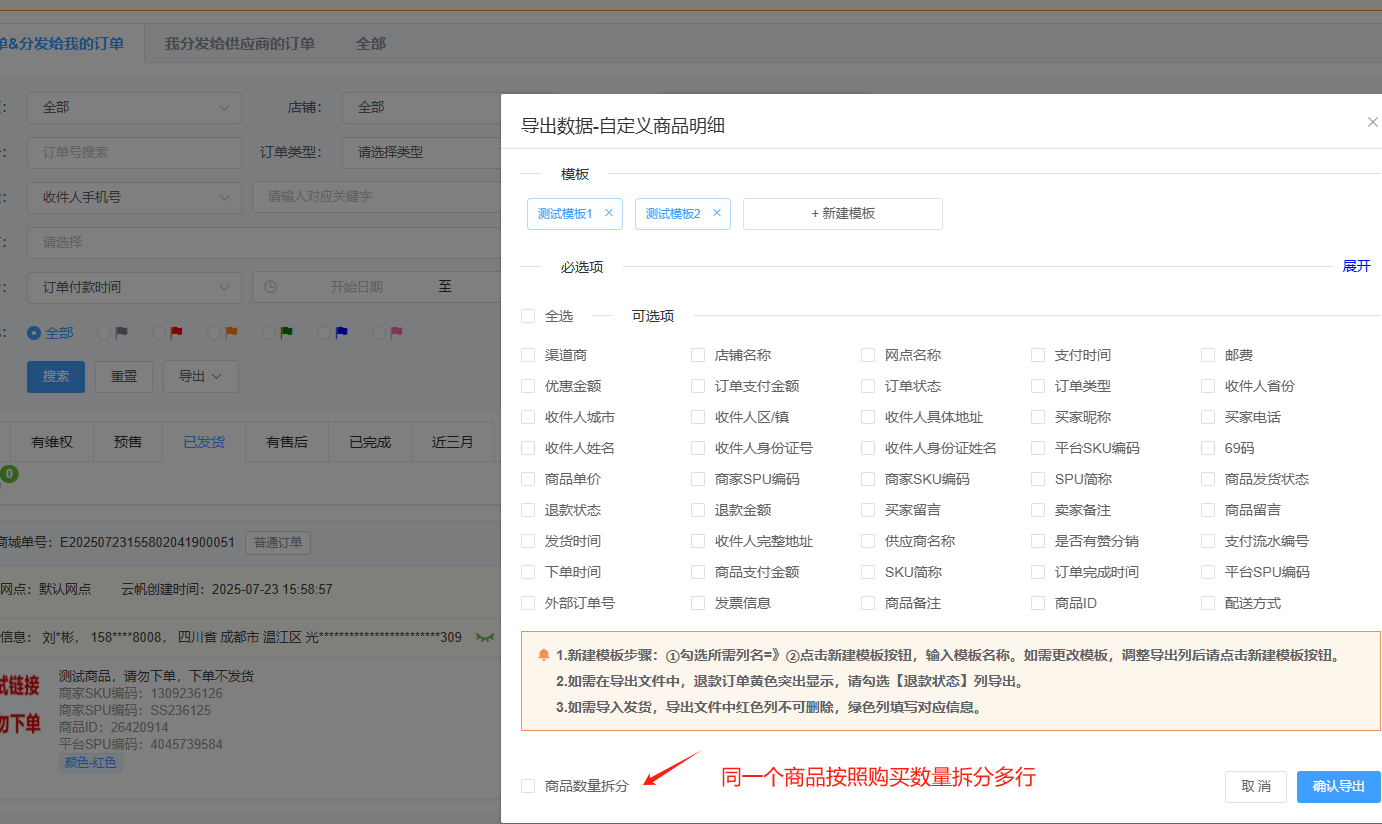
Task: Open the 店铺 dropdown showing 全部
Action: click(x=421, y=107)
